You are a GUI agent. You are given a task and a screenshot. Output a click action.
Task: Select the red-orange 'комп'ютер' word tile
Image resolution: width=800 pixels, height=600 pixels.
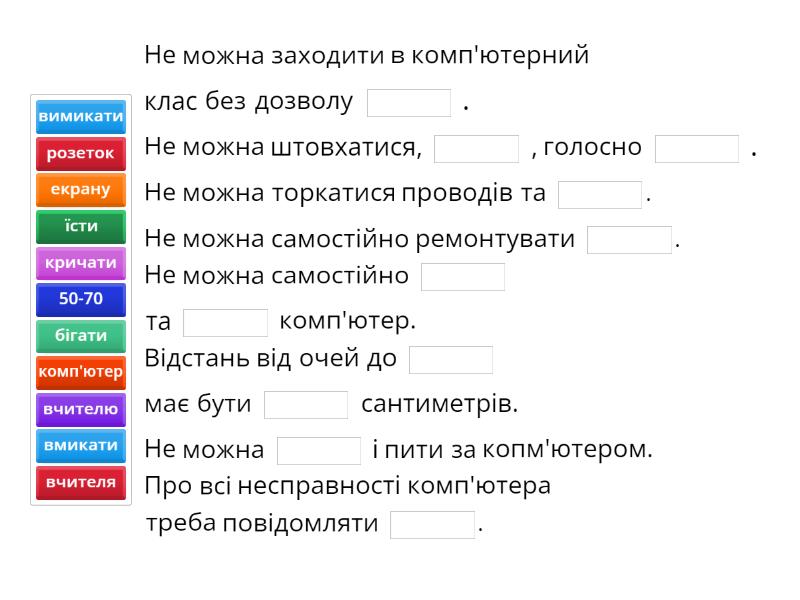[81, 372]
